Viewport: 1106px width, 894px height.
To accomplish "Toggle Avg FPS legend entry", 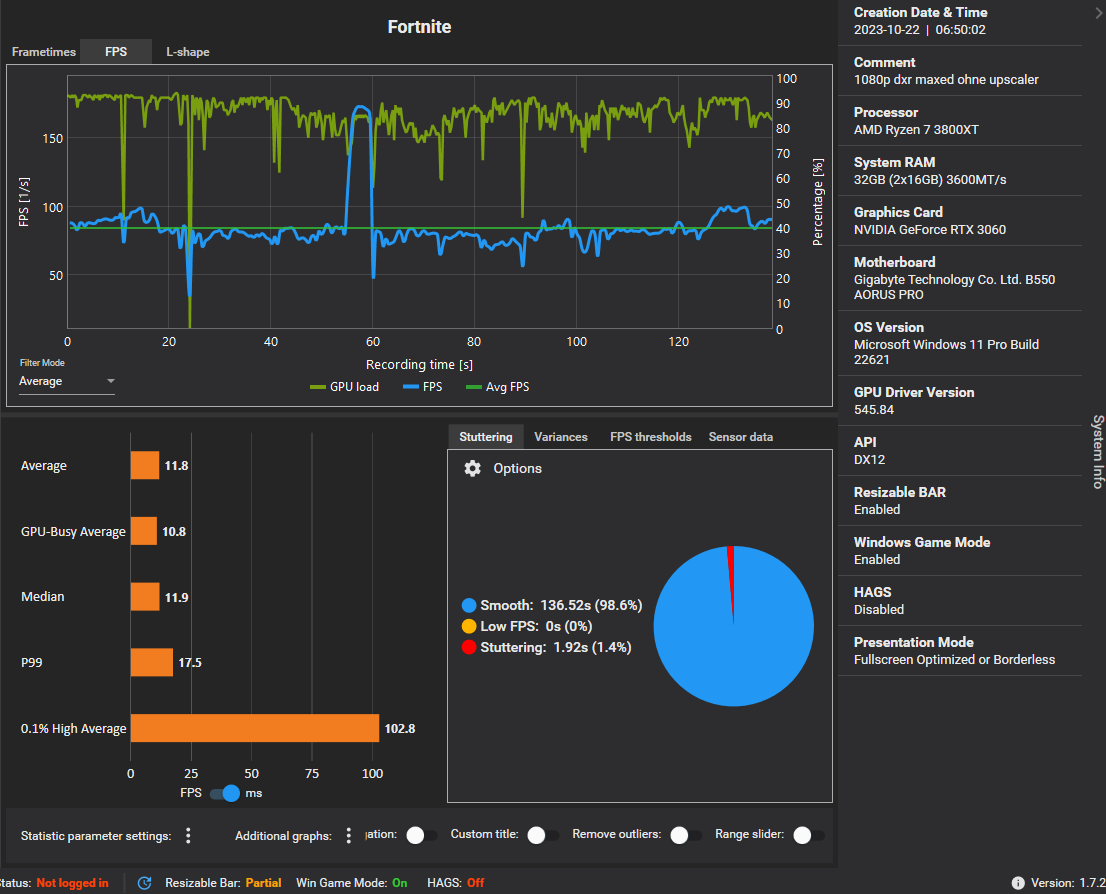I will [498, 387].
